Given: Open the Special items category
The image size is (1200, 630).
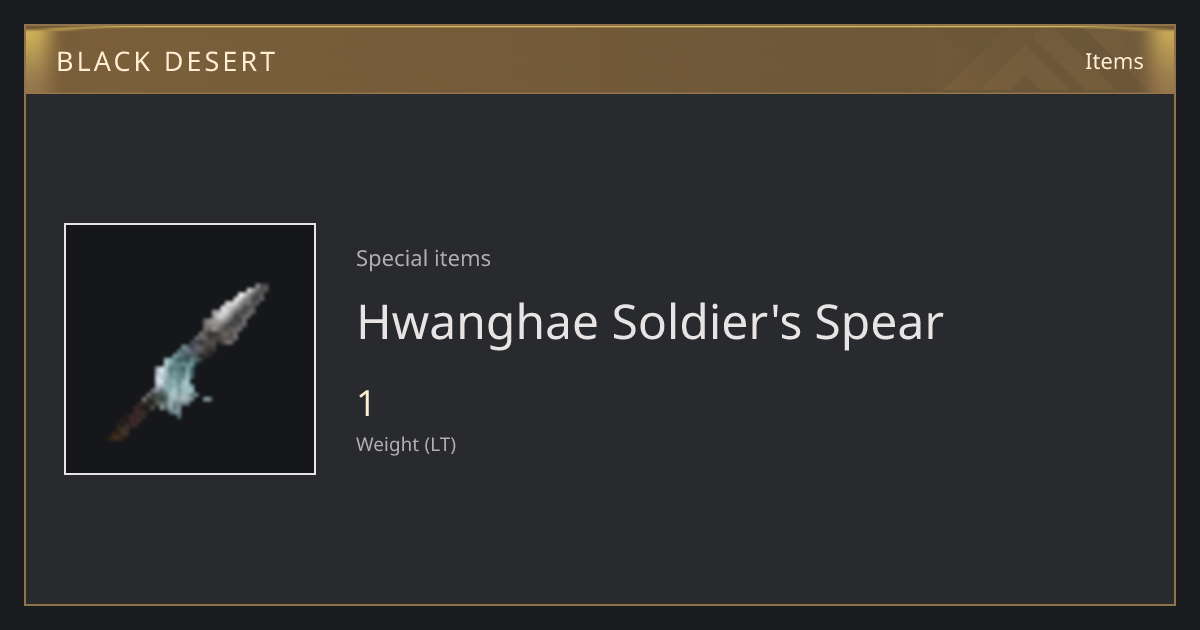Looking at the screenshot, I should pyautogui.click(x=423, y=258).
